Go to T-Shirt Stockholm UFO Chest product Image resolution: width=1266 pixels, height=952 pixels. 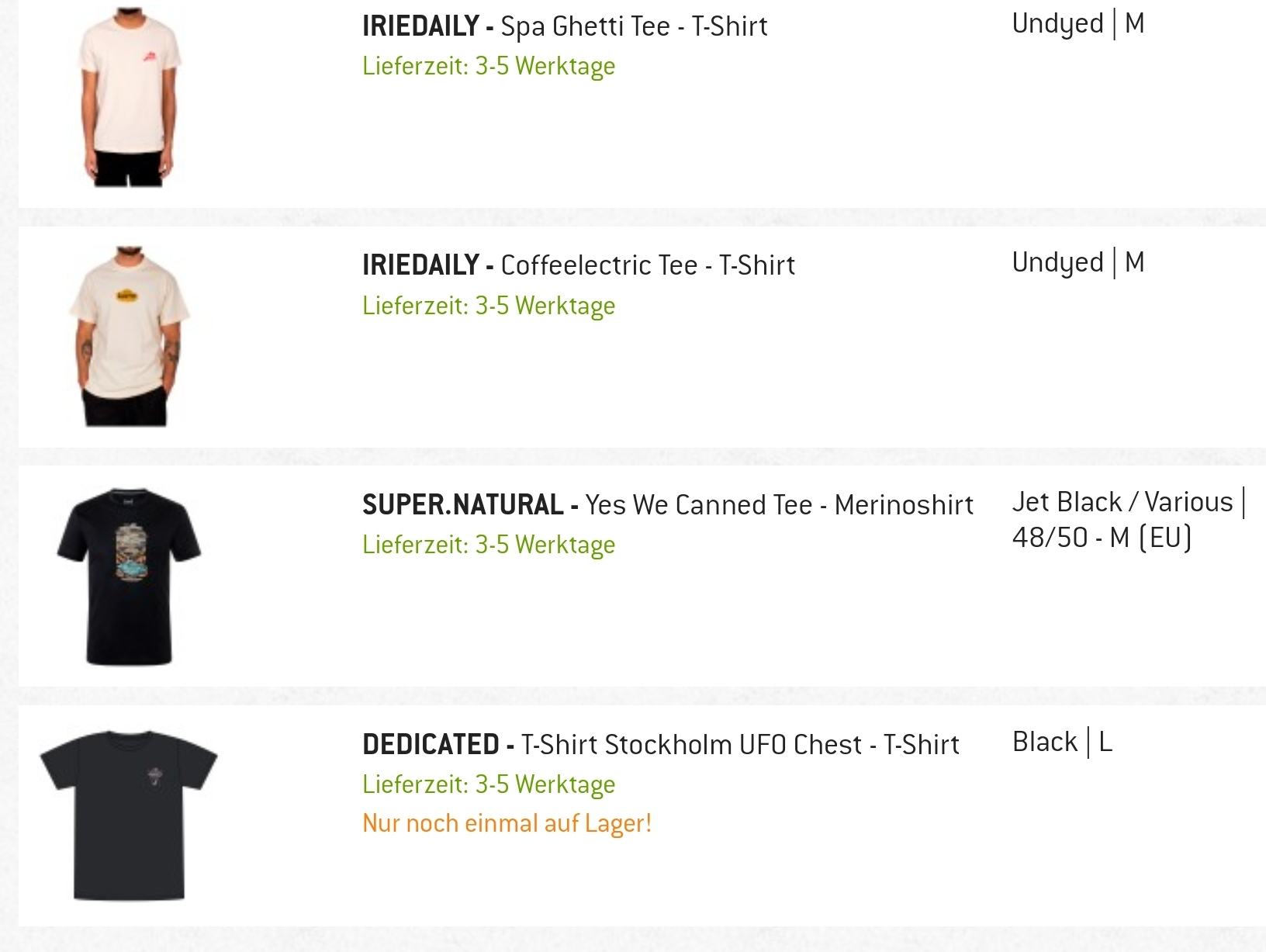pyautogui.click(x=740, y=745)
